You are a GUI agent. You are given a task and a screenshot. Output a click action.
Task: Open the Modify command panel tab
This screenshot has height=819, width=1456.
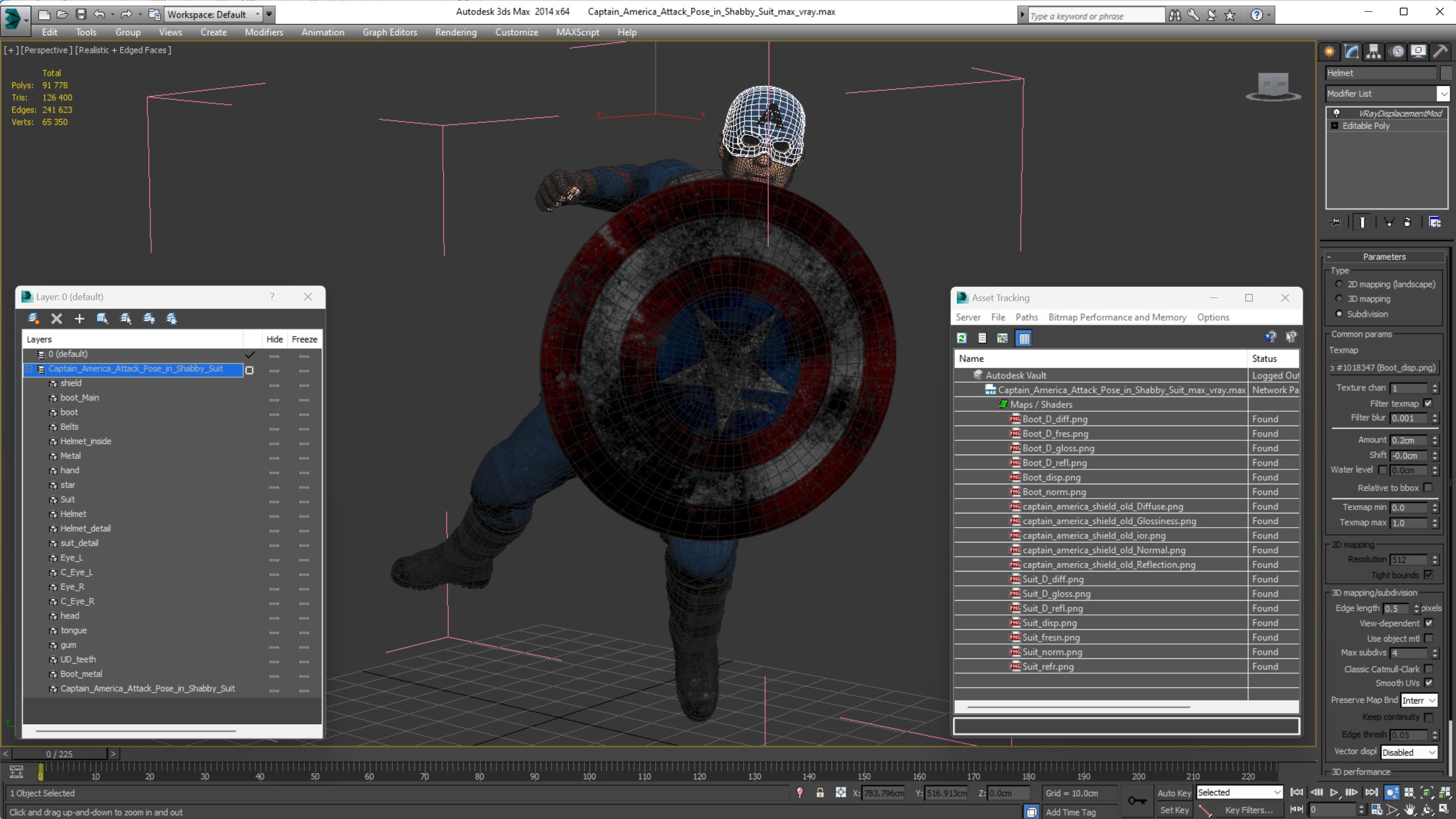(x=1351, y=52)
